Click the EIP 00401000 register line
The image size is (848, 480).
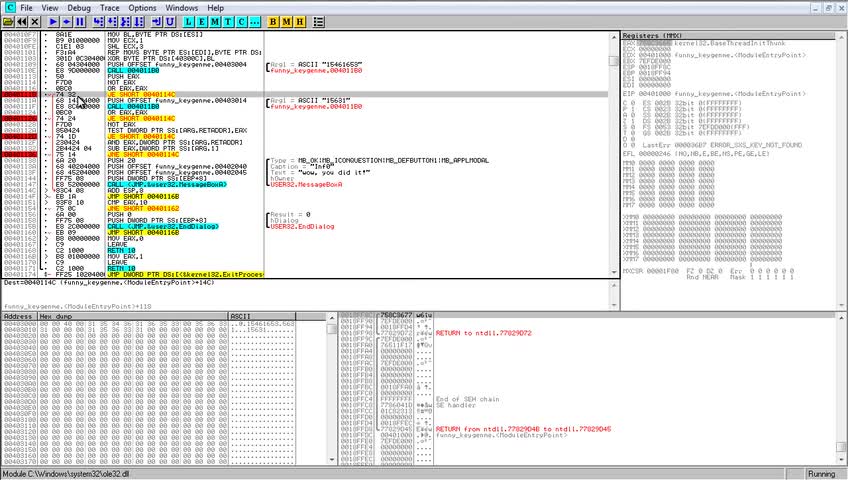point(714,94)
